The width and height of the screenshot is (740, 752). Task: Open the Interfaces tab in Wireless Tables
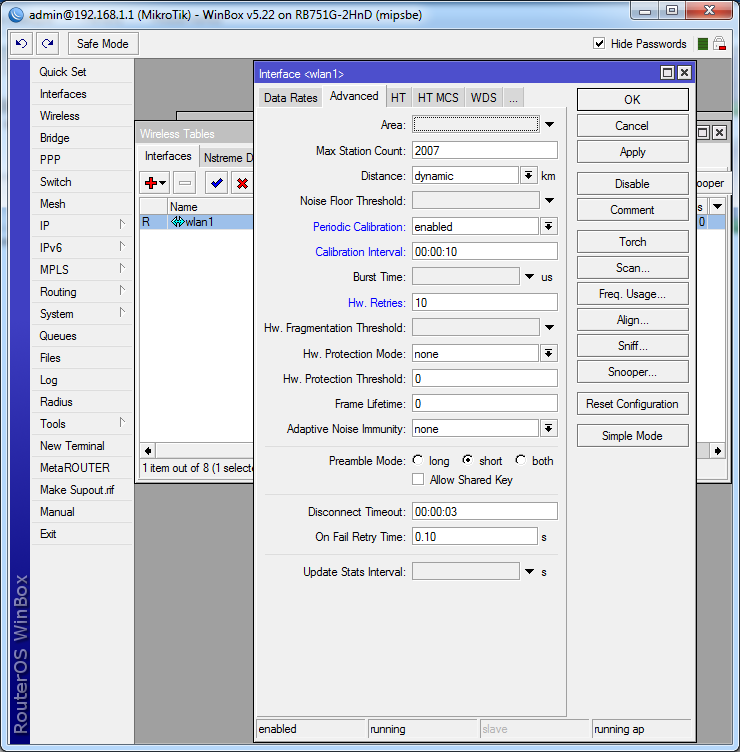[x=168, y=156]
